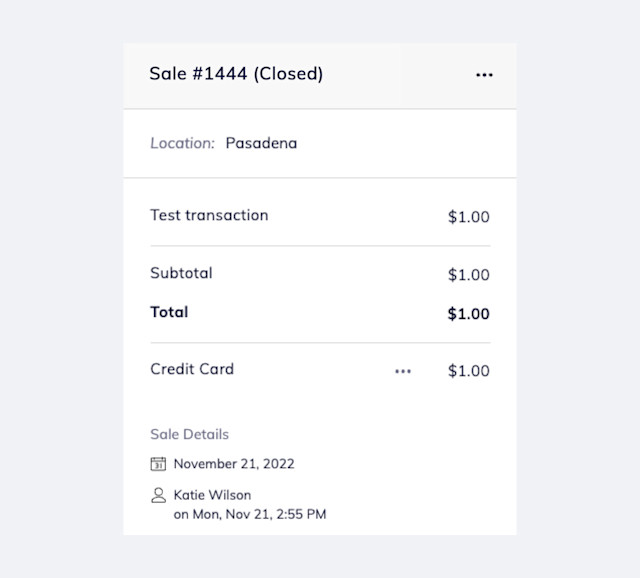Click the Subtotal $1.00 amount

tap(469, 275)
